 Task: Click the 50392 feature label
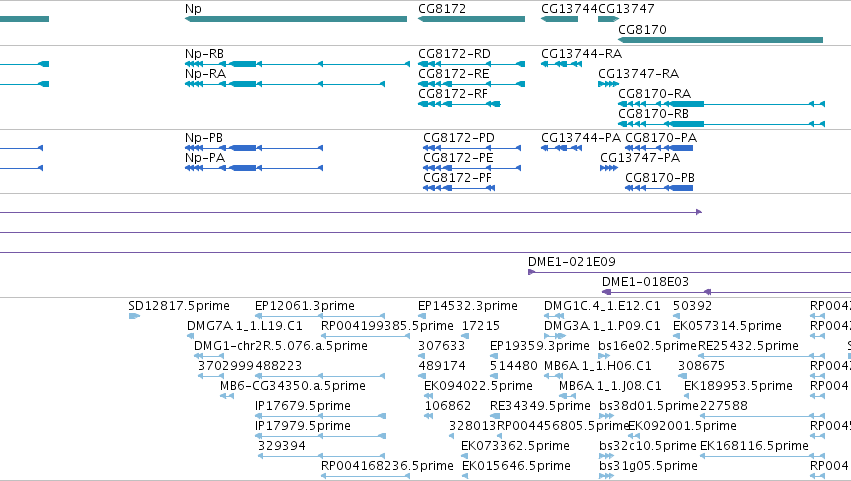[693, 306]
